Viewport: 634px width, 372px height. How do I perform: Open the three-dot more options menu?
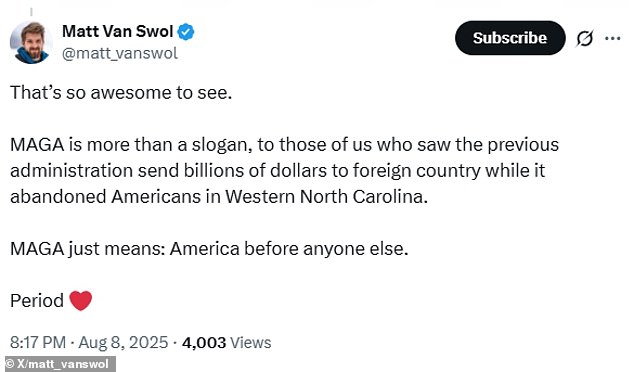pos(613,38)
